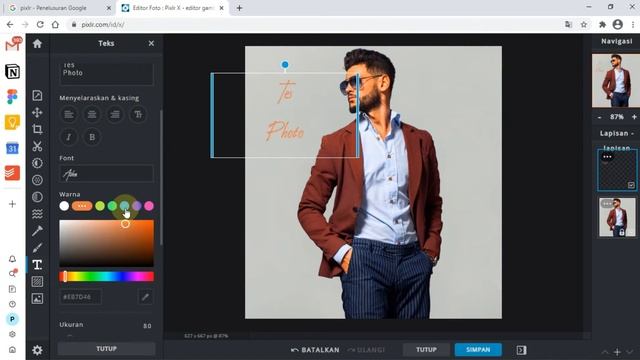Image resolution: width=640 pixels, height=360 pixels.
Task: Click the rainbow hue slider
Action: pos(107,277)
